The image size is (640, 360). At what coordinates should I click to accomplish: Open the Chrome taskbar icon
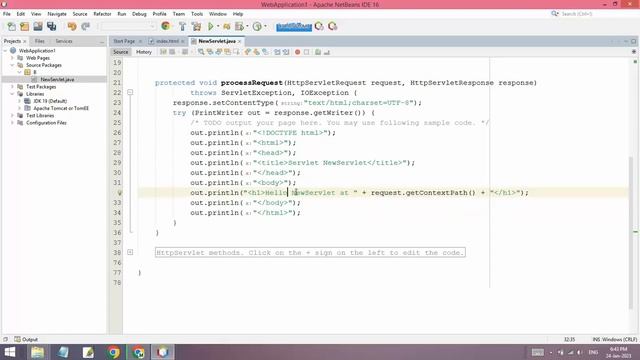pos(113,352)
